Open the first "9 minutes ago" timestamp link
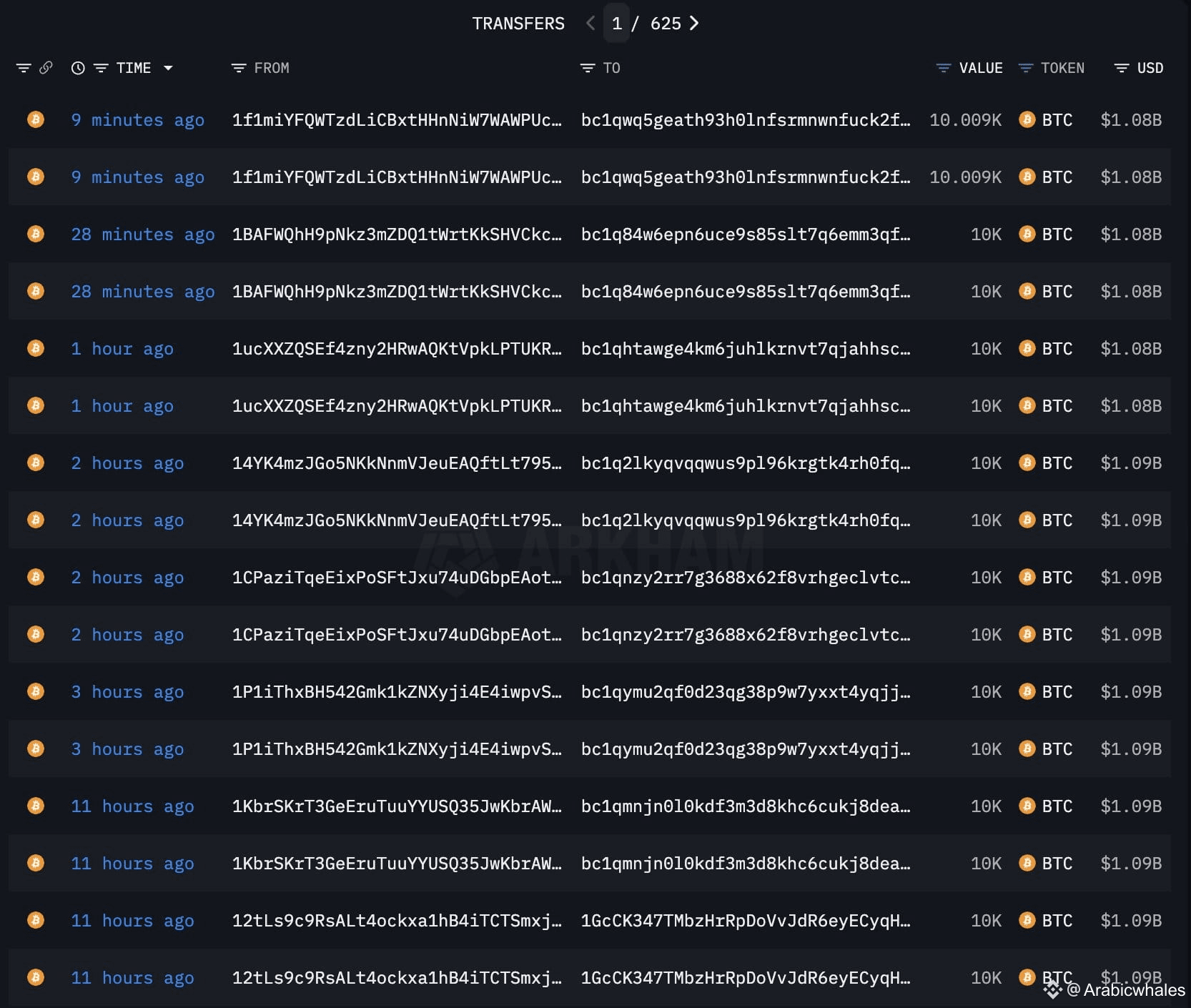Viewport: 1191px width, 1008px height. (138, 120)
